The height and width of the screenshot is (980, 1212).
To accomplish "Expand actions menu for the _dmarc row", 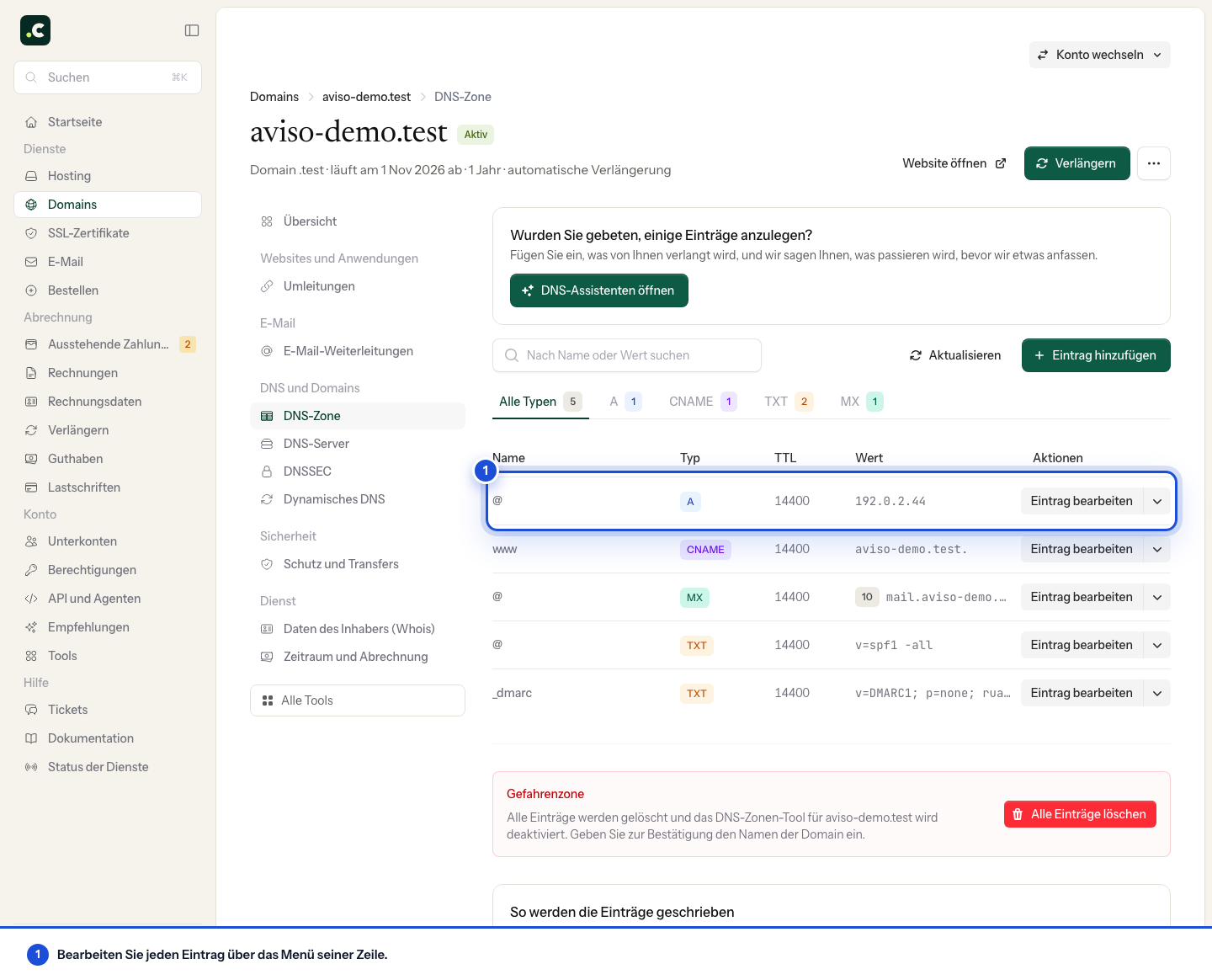I will pos(1157,693).
